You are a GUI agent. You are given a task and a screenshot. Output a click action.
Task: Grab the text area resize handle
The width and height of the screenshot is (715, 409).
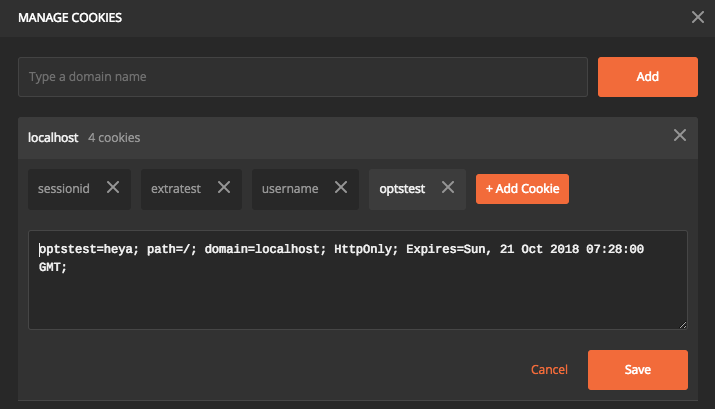pos(683,325)
